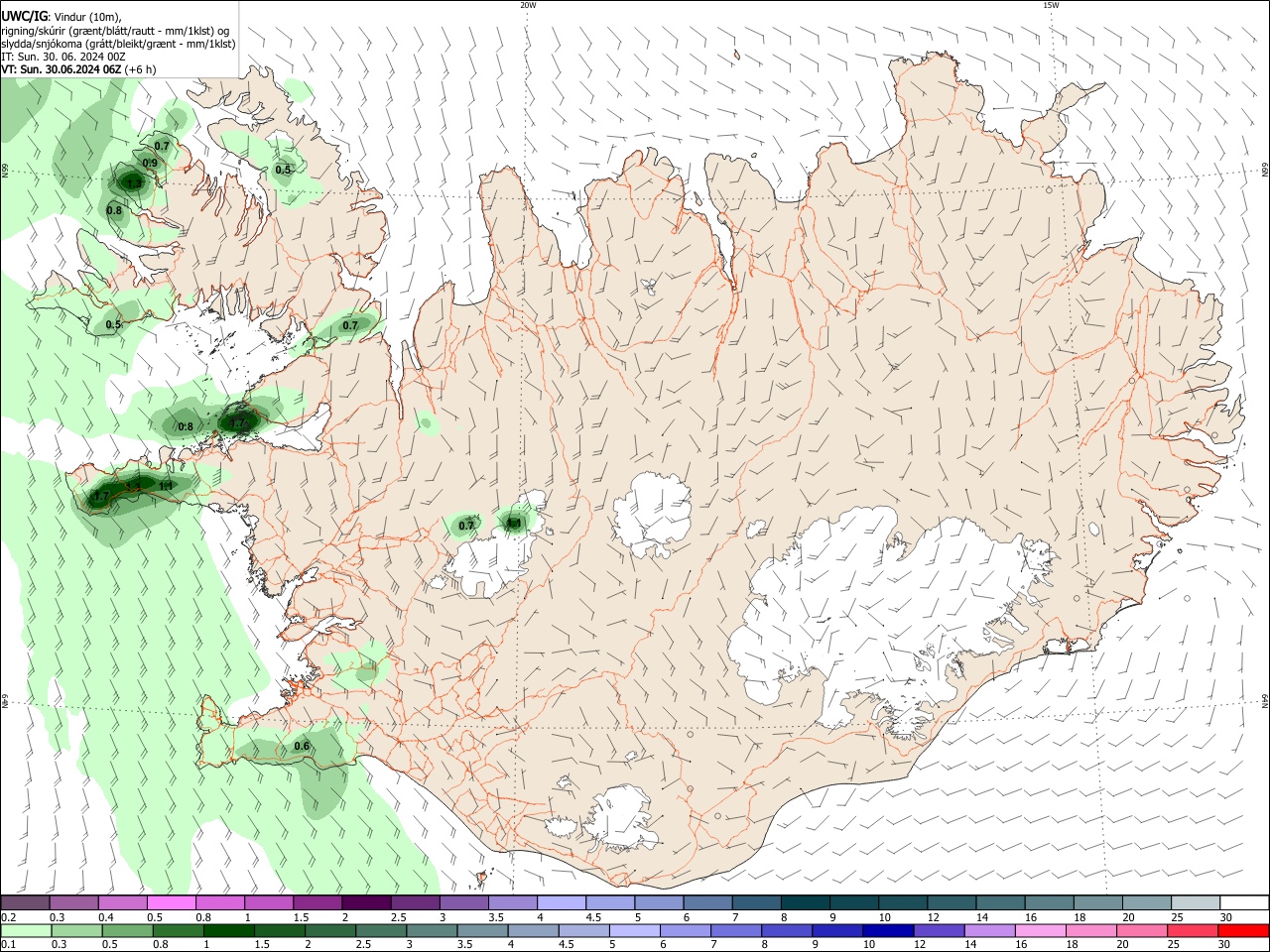
Task: Click the 'VT: Sun. 30.06.2024 06Z (+6 h)' text
Action: tap(78, 69)
